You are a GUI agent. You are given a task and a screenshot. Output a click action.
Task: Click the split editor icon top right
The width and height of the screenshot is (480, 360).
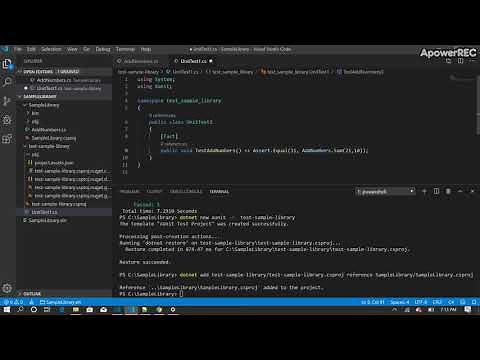[x=460, y=61]
